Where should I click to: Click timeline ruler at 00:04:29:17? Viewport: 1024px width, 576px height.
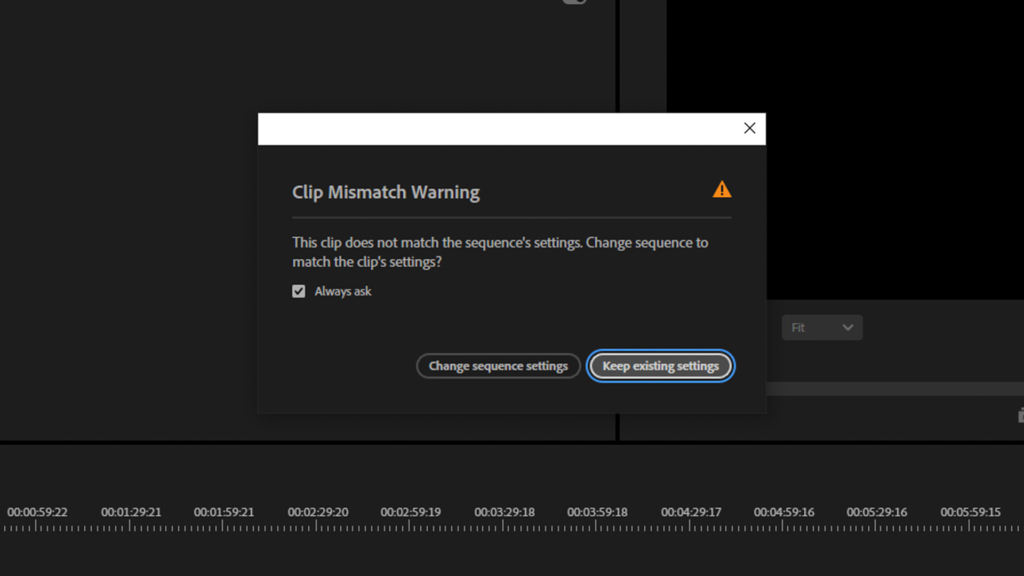pyautogui.click(x=691, y=512)
